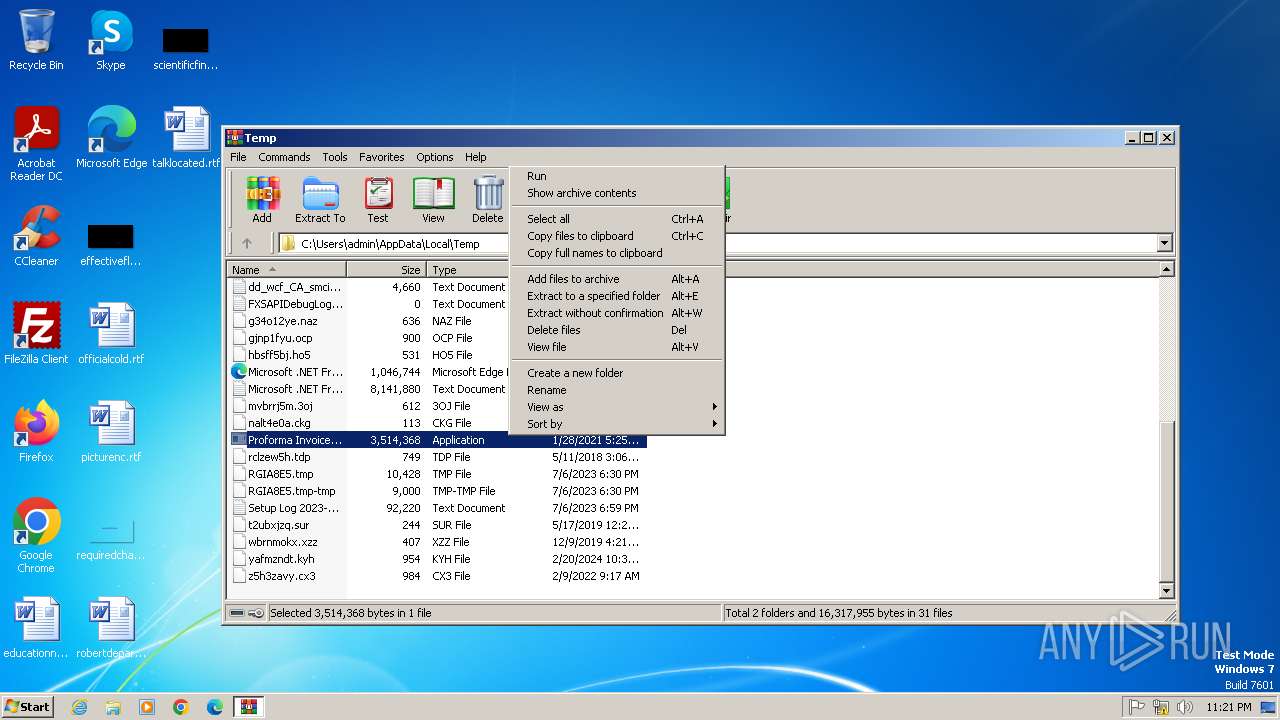Open Microsoft Edge desktop shortcut
This screenshot has width=1280, height=720.
(x=111, y=138)
